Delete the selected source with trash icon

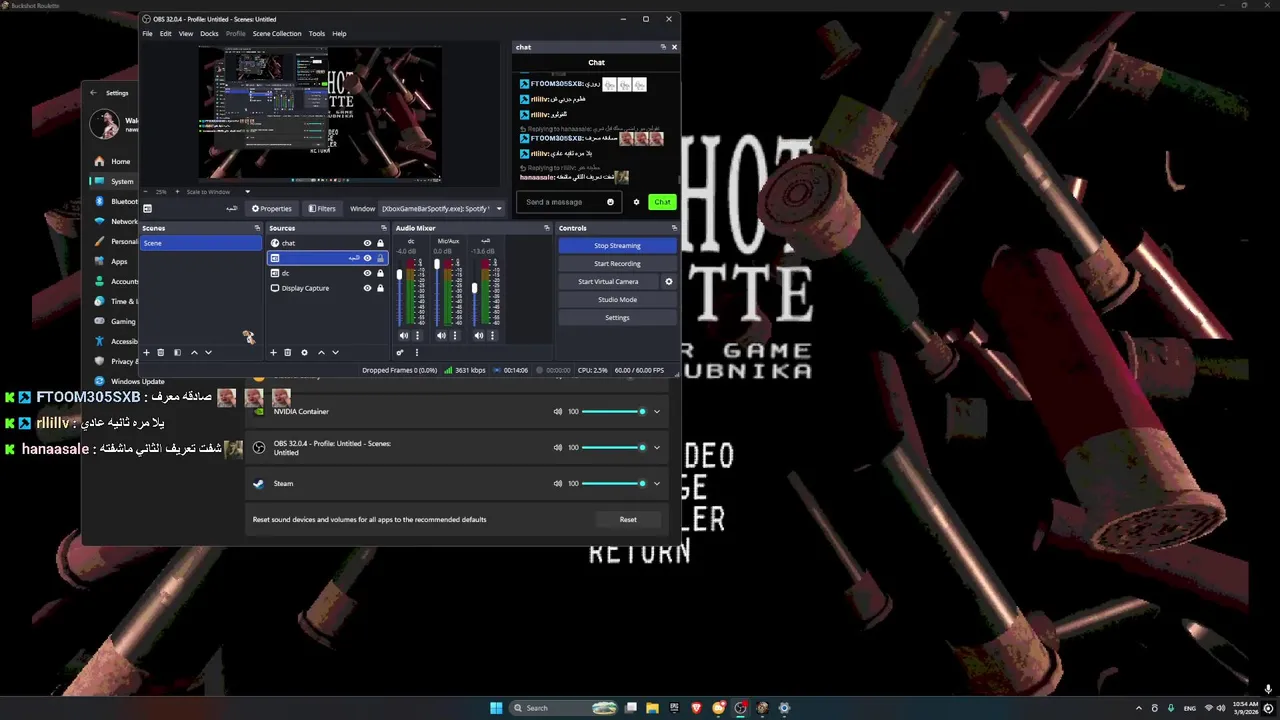pyautogui.click(x=287, y=352)
